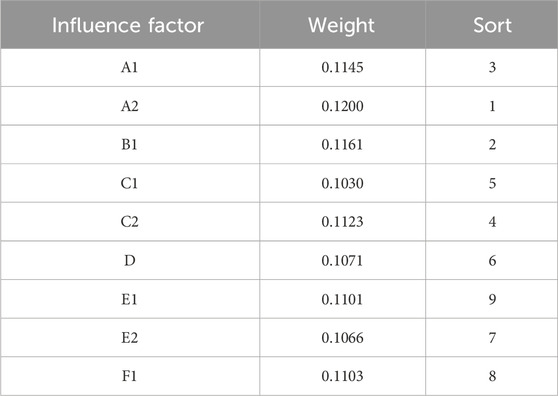Click the weight value 0.1071
Screen dimensions: 558x396
342,260
